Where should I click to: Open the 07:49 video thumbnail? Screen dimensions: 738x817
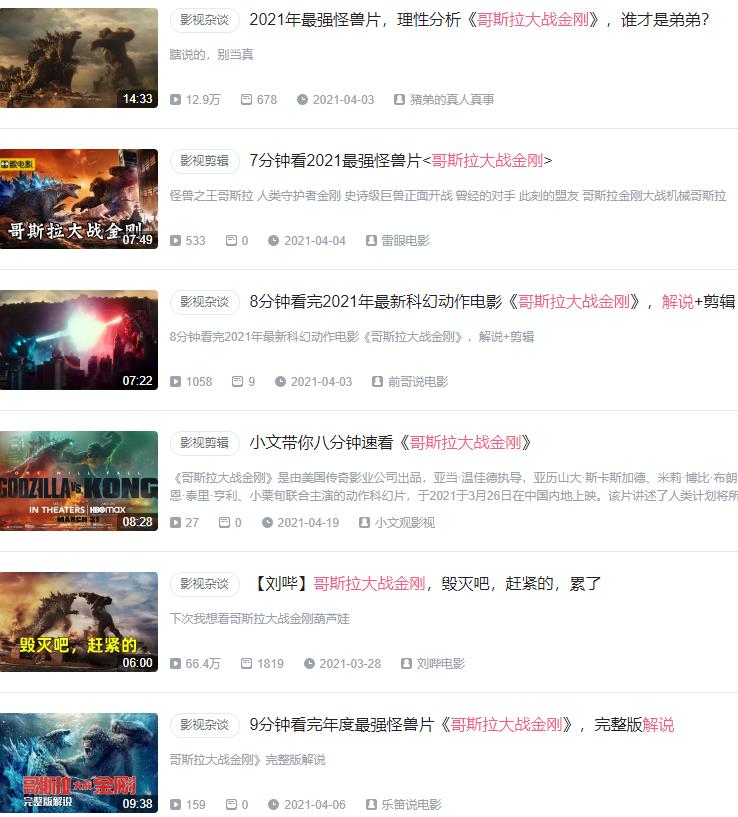tap(79, 199)
